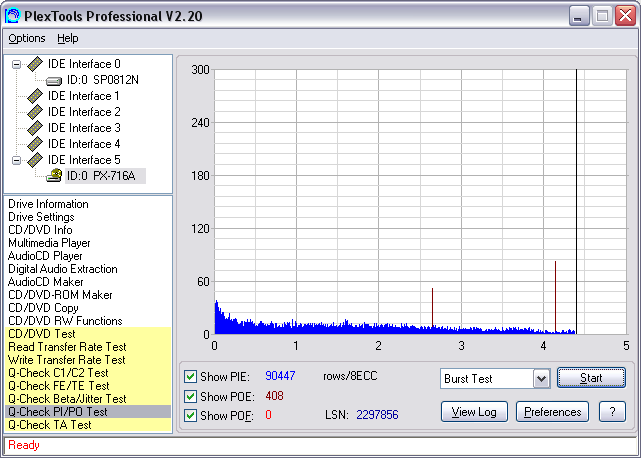The image size is (641, 458).
Task: Click the IDE Interface 4 chip icon
Action: click(x=35, y=144)
